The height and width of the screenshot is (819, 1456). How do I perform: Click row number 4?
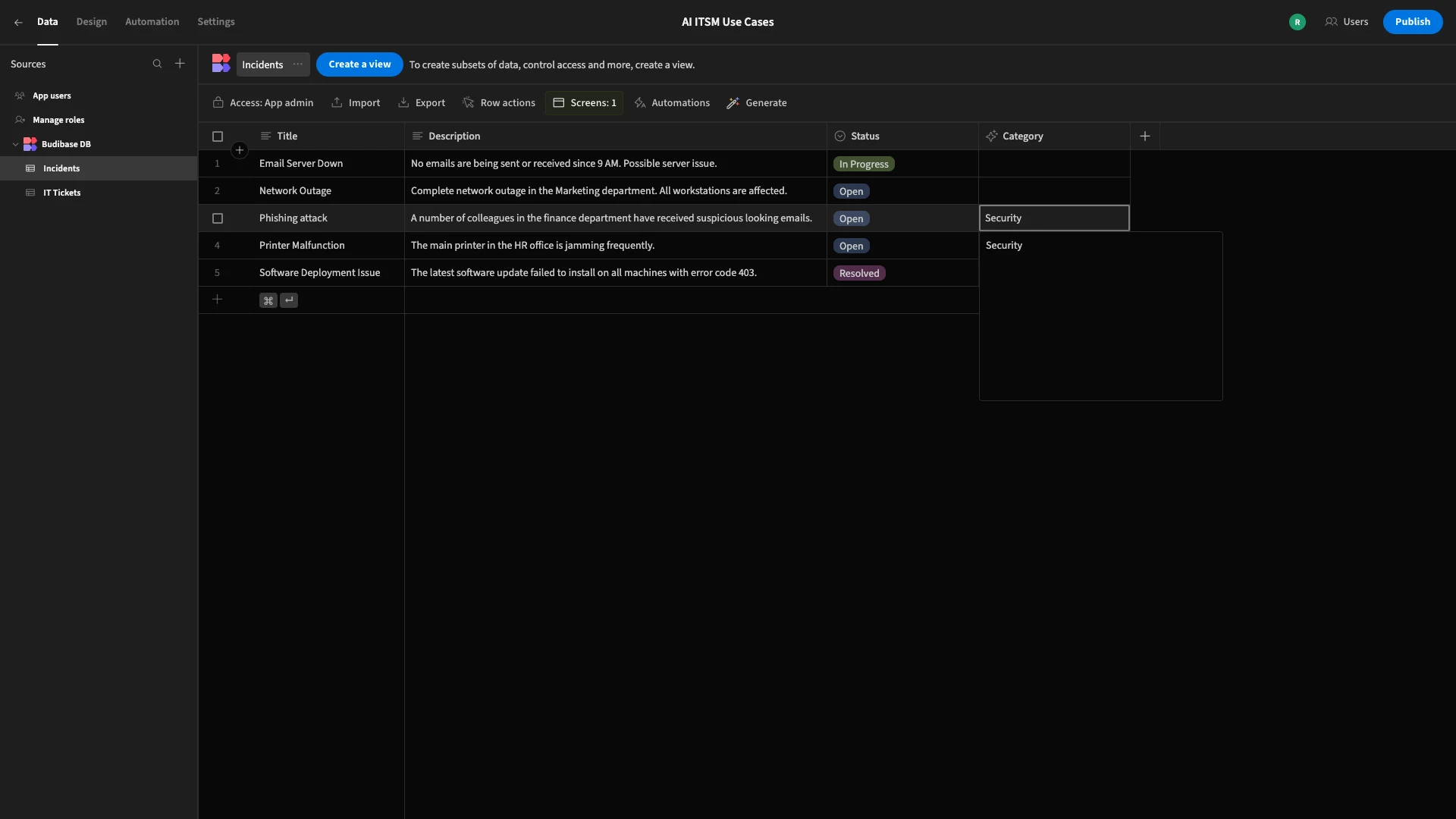tap(217, 246)
